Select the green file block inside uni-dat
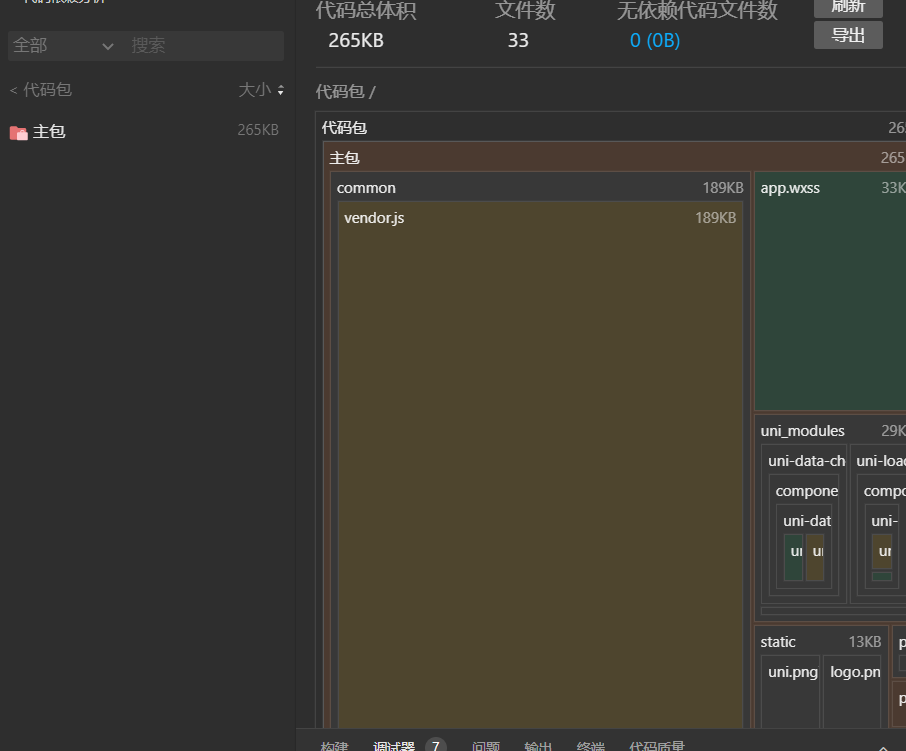This screenshot has height=751, width=906. [x=793, y=557]
